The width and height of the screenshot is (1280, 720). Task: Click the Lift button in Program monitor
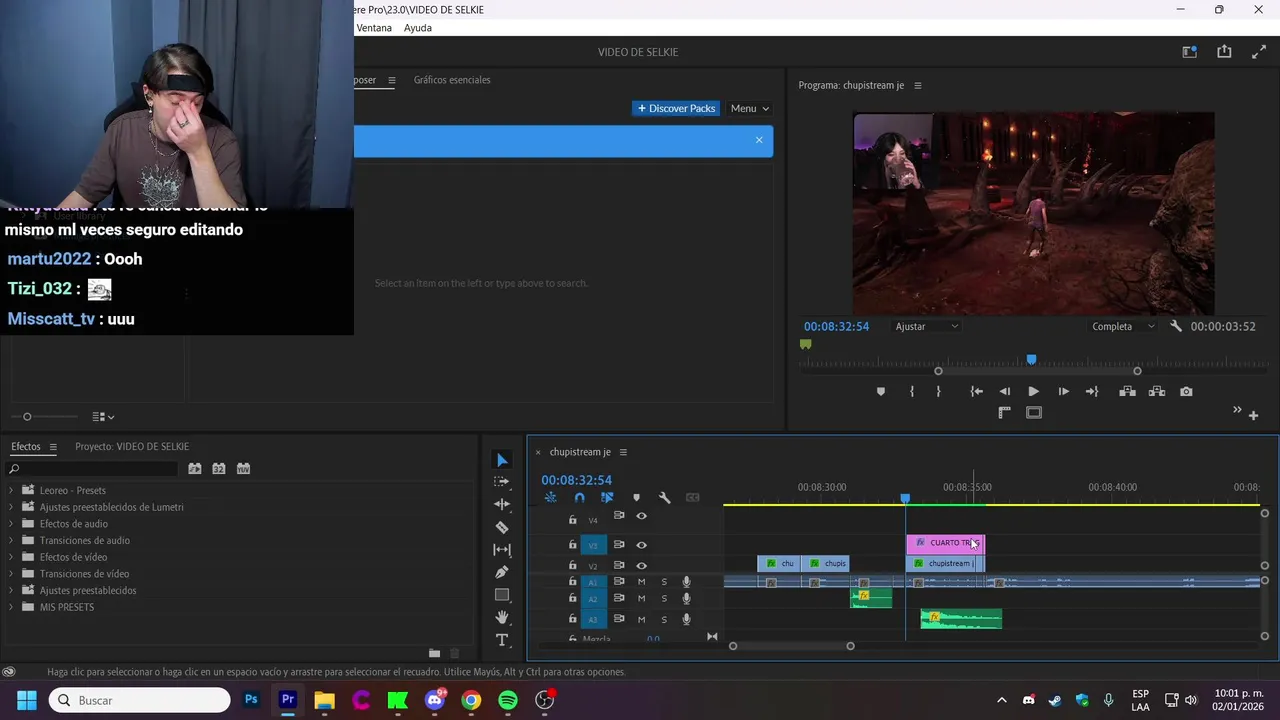point(1127,392)
